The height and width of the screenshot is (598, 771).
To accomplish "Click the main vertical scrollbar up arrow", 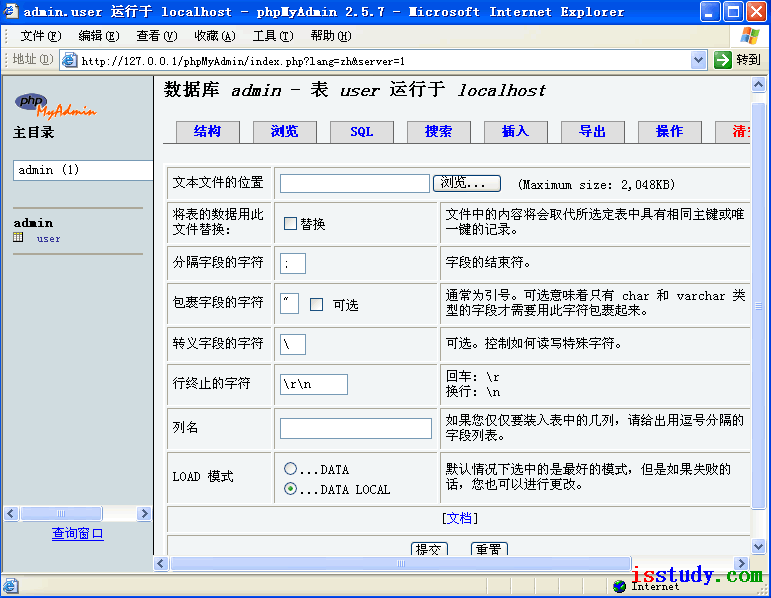I will (758, 85).
